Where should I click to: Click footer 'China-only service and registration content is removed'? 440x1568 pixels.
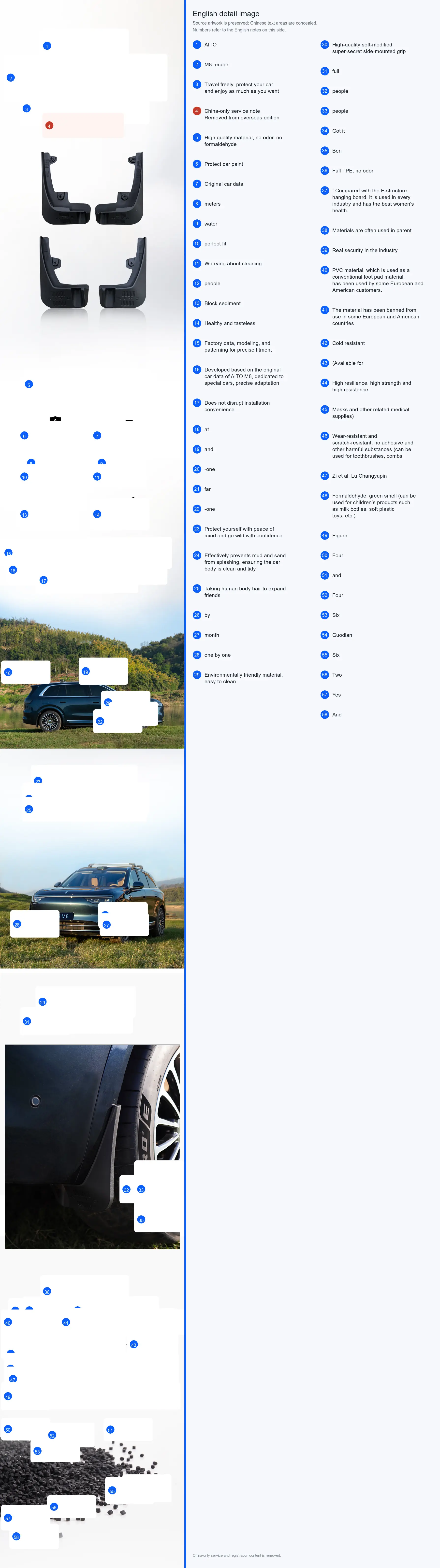pyautogui.click(x=237, y=1555)
